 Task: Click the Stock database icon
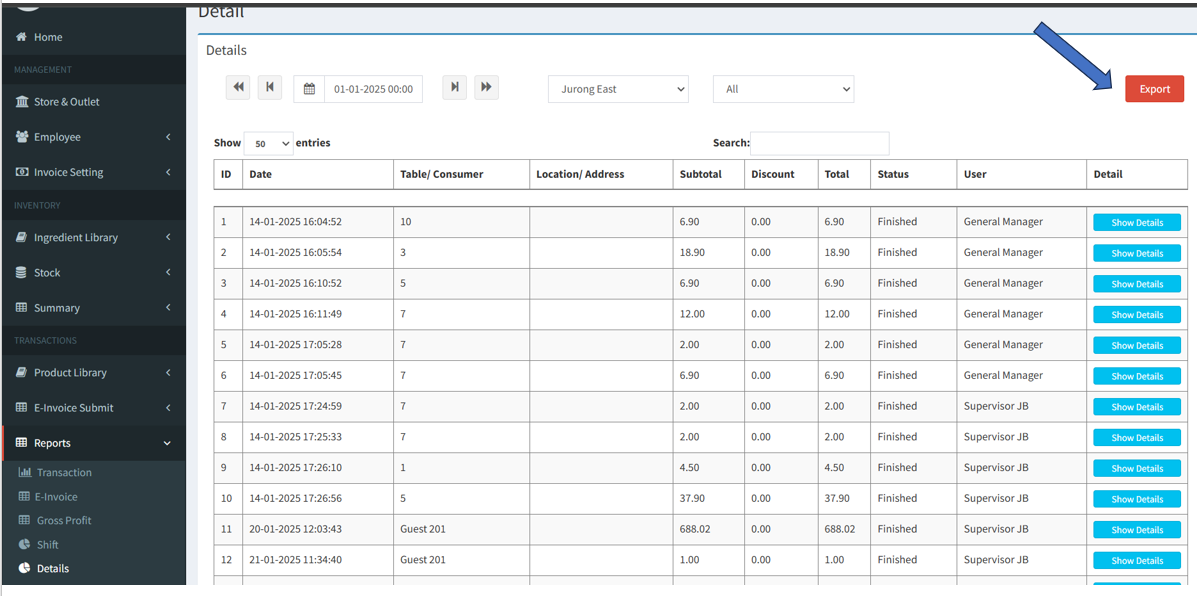coord(21,272)
